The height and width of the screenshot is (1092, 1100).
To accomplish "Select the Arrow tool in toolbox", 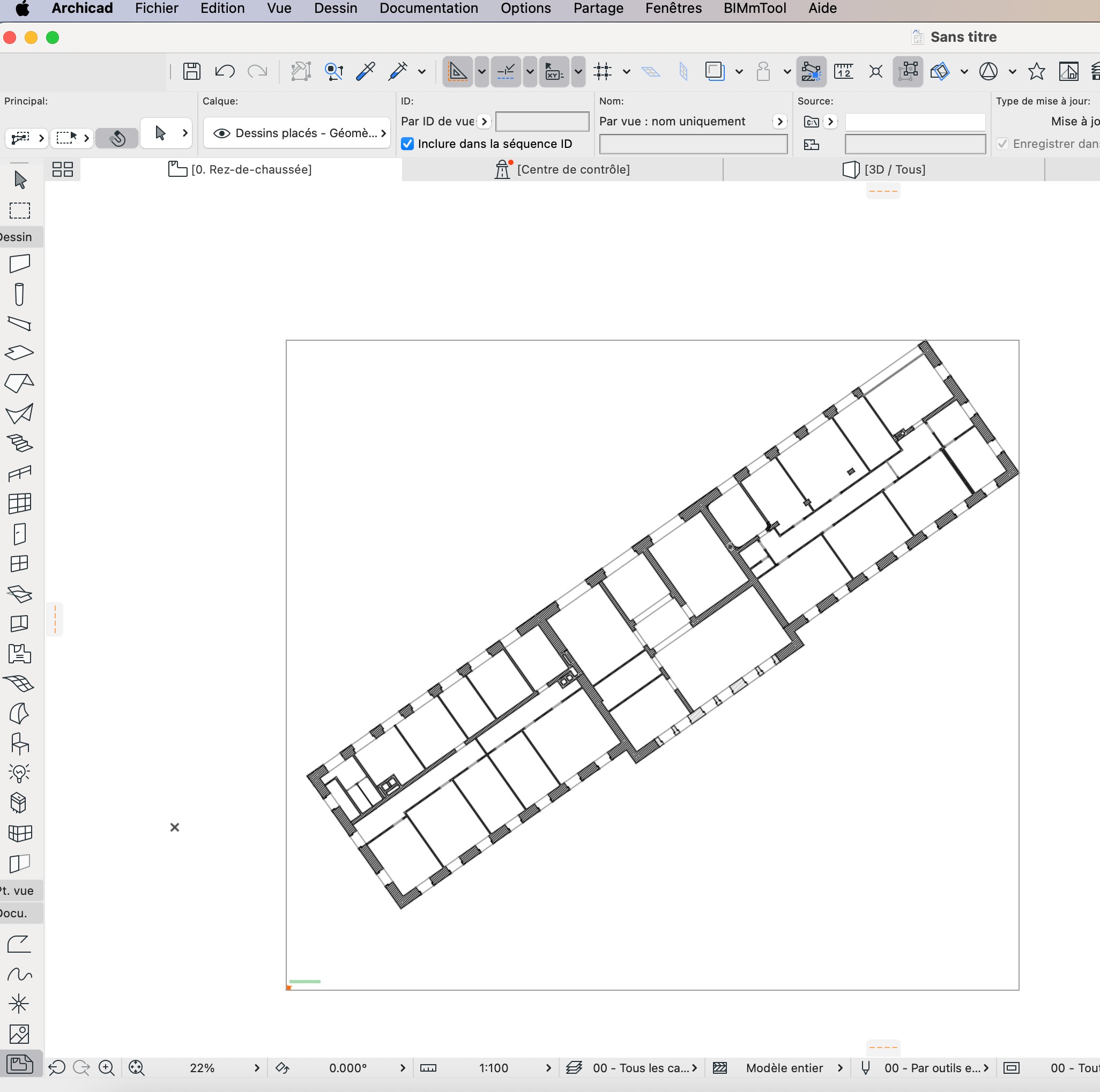I will point(20,180).
